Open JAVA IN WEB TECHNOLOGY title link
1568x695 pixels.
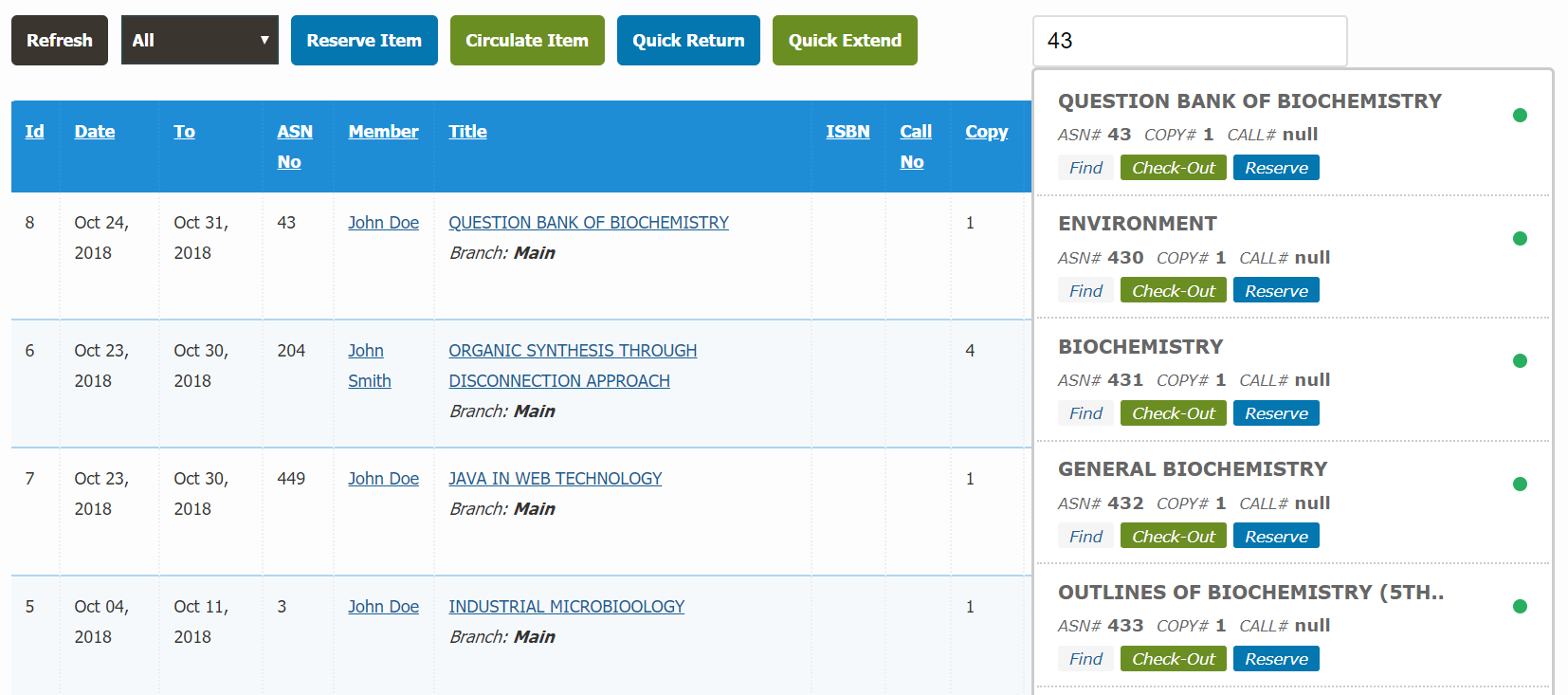556,478
